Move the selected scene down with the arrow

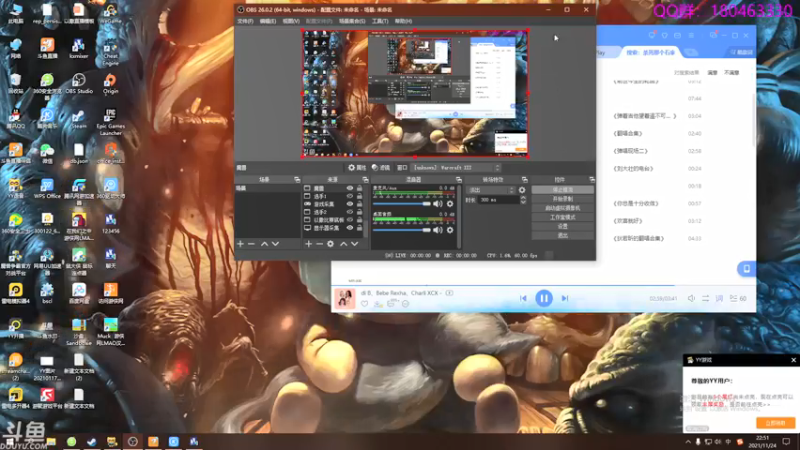(x=275, y=244)
